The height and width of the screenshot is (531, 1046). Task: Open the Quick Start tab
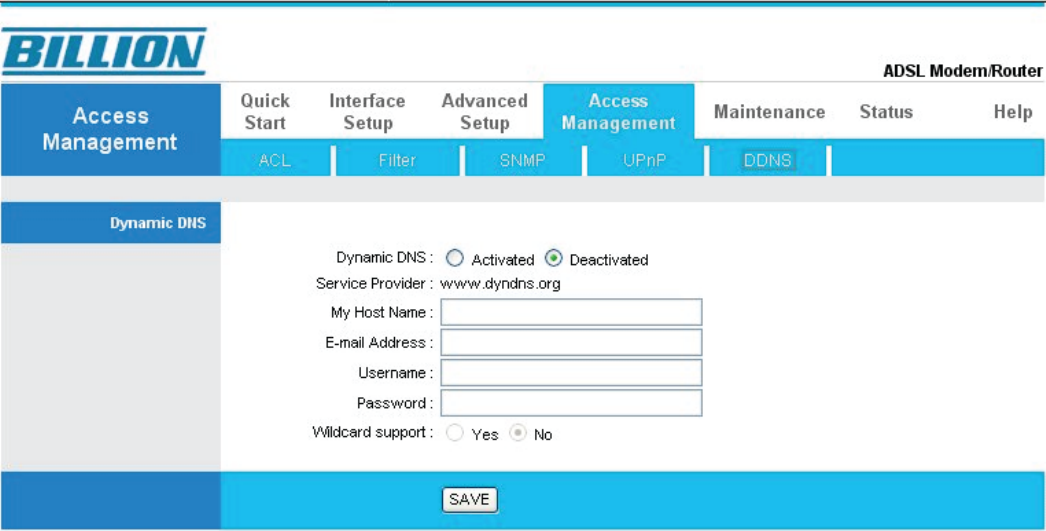(265, 111)
